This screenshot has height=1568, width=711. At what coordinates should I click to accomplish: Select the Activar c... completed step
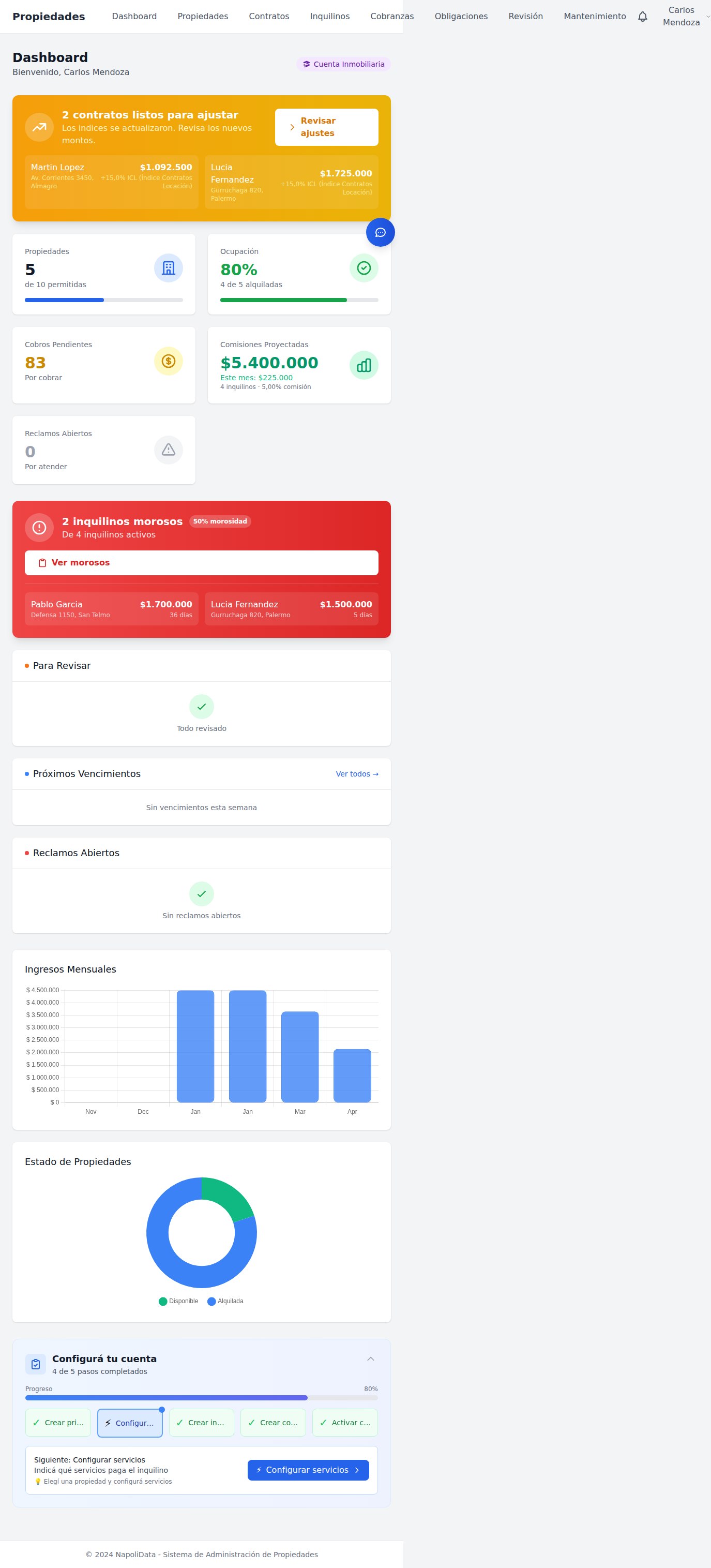(x=345, y=1423)
